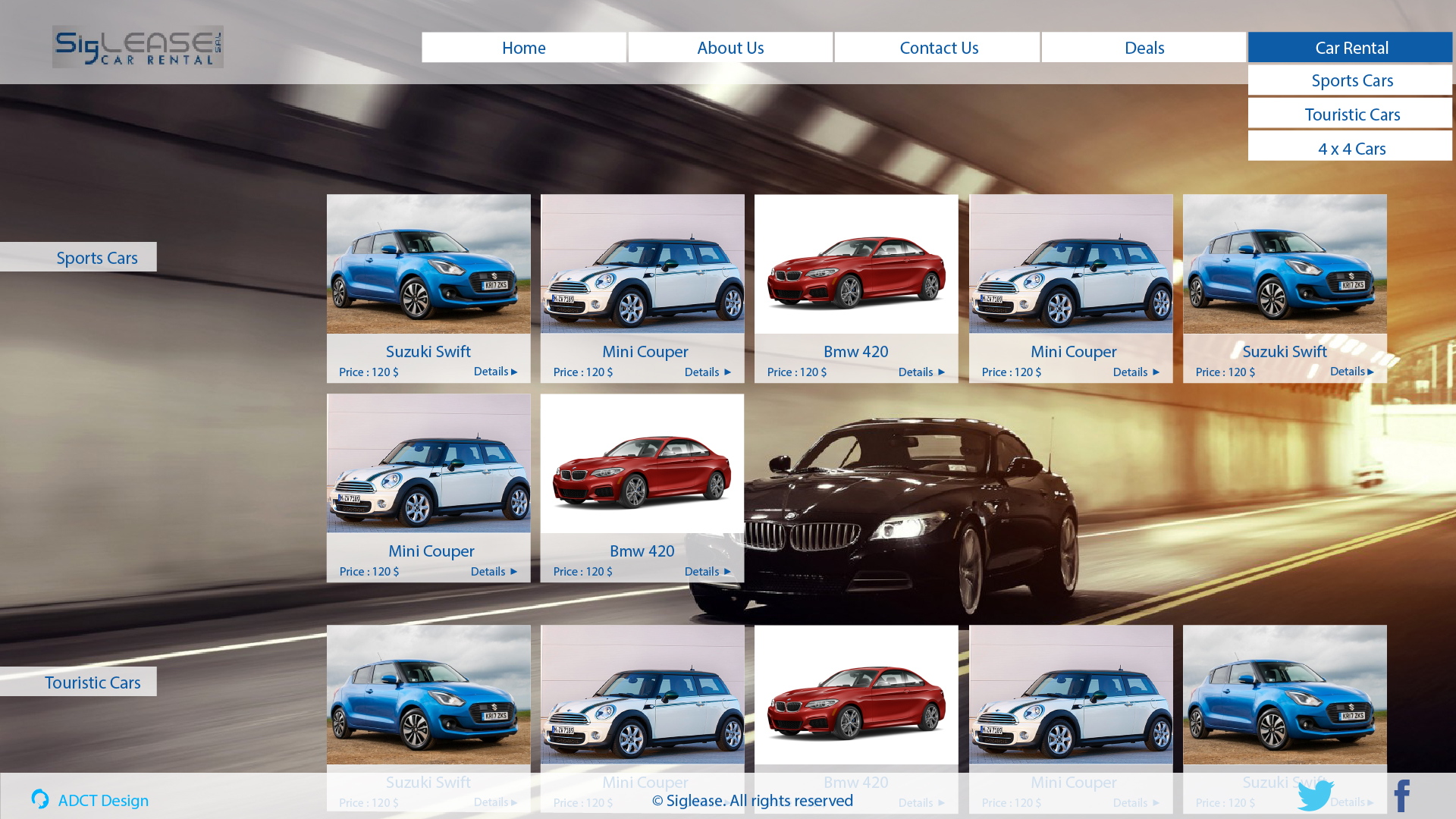The image size is (1456, 819).
Task: Click the Twitter bird icon in footer
Action: [1315, 795]
